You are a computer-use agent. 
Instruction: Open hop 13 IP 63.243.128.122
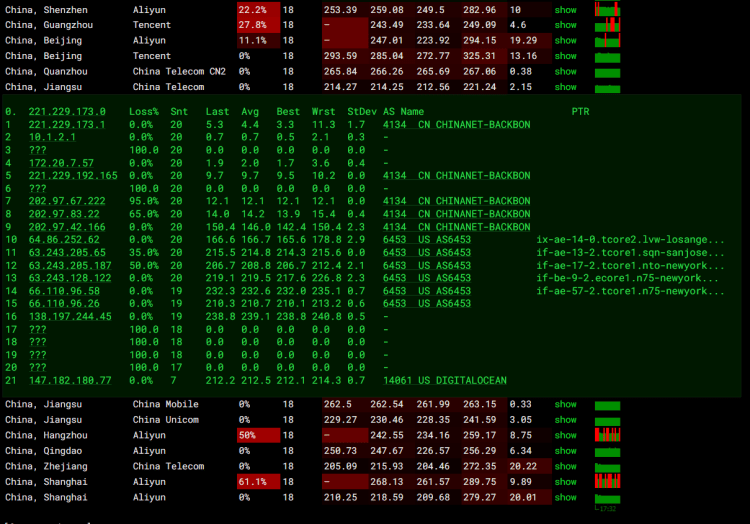pos(70,278)
